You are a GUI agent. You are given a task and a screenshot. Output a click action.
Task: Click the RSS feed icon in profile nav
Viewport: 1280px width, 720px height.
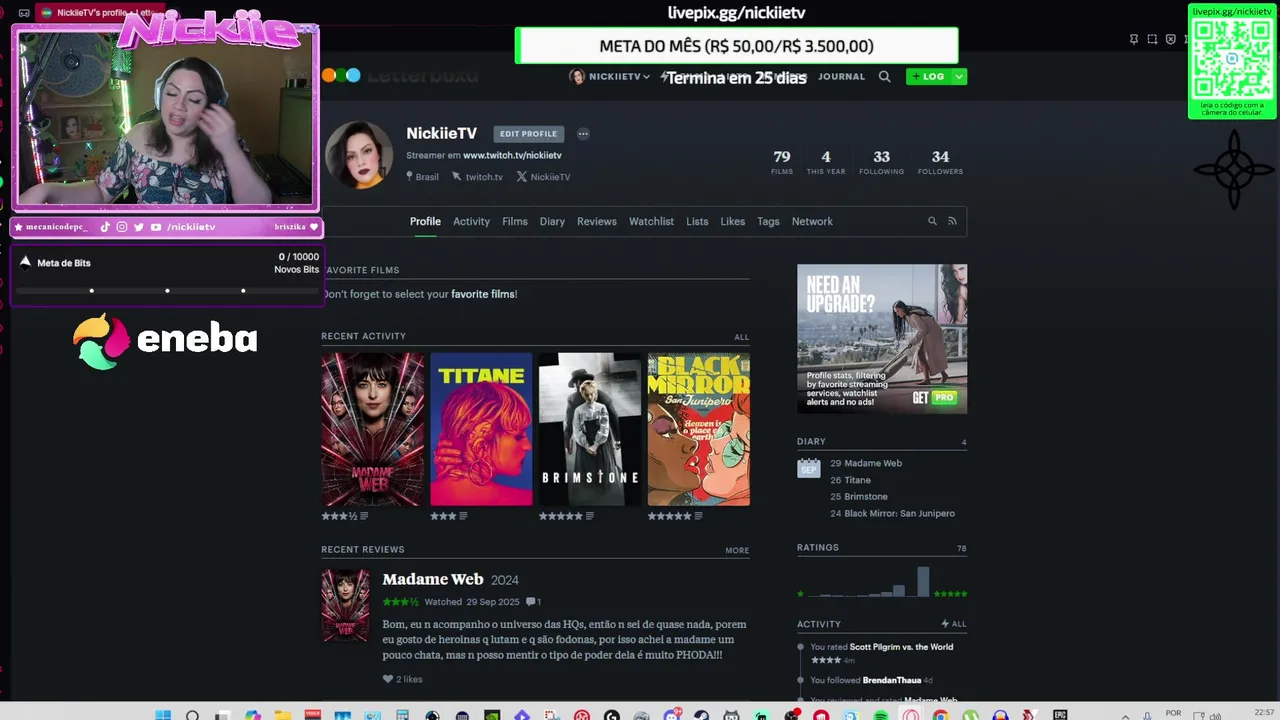click(x=952, y=221)
